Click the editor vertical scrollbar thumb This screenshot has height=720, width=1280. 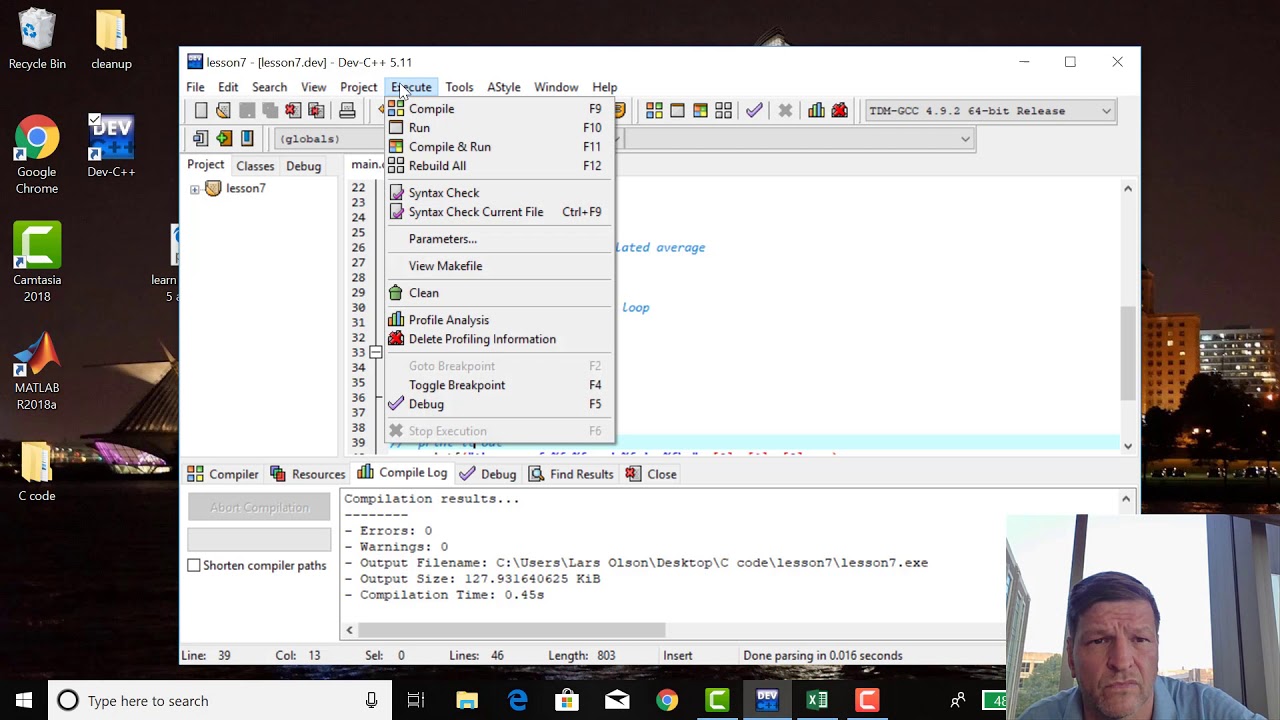1128,352
